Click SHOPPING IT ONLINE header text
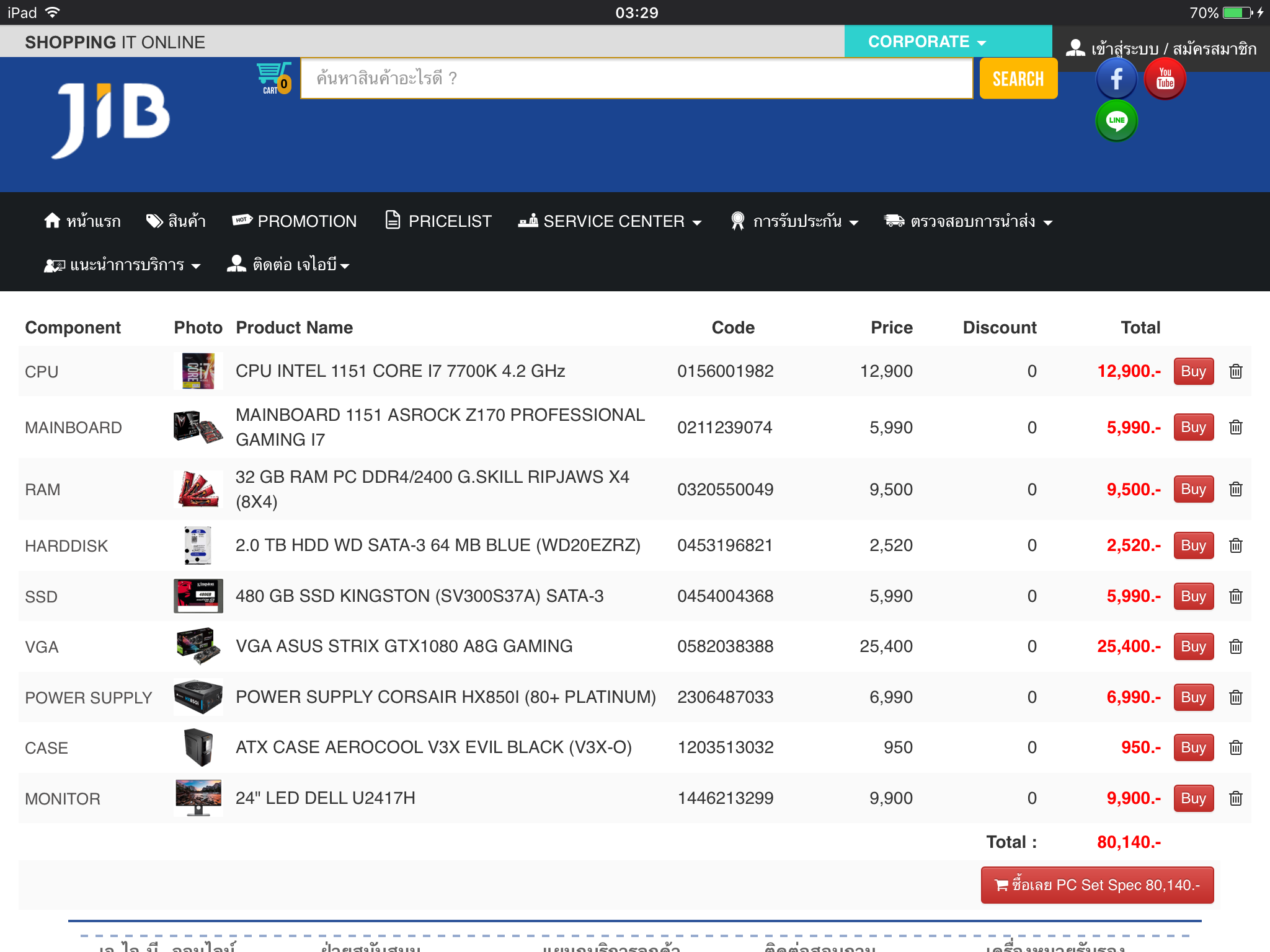1270x952 pixels. pyautogui.click(x=115, y=42)
